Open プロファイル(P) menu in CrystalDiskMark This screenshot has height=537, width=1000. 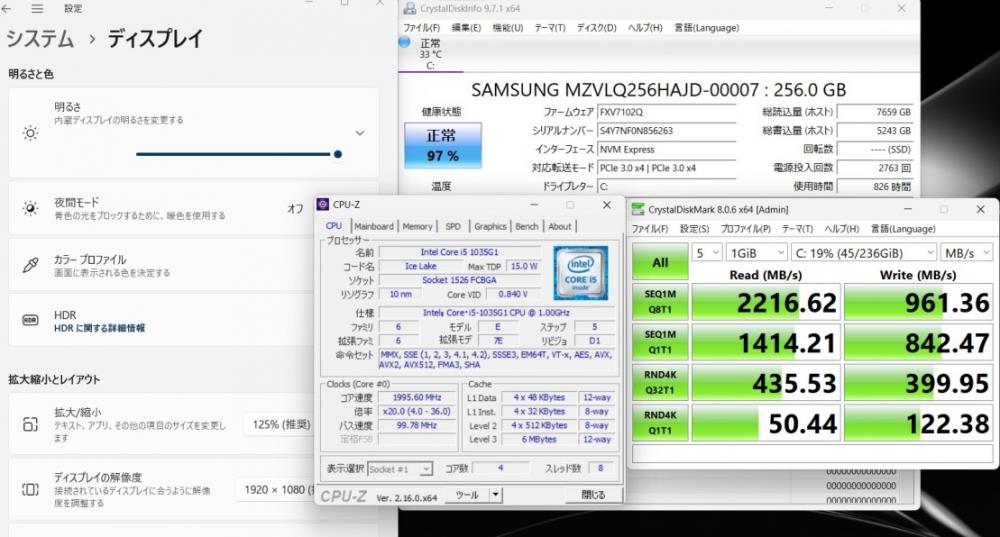pos(745,229)
